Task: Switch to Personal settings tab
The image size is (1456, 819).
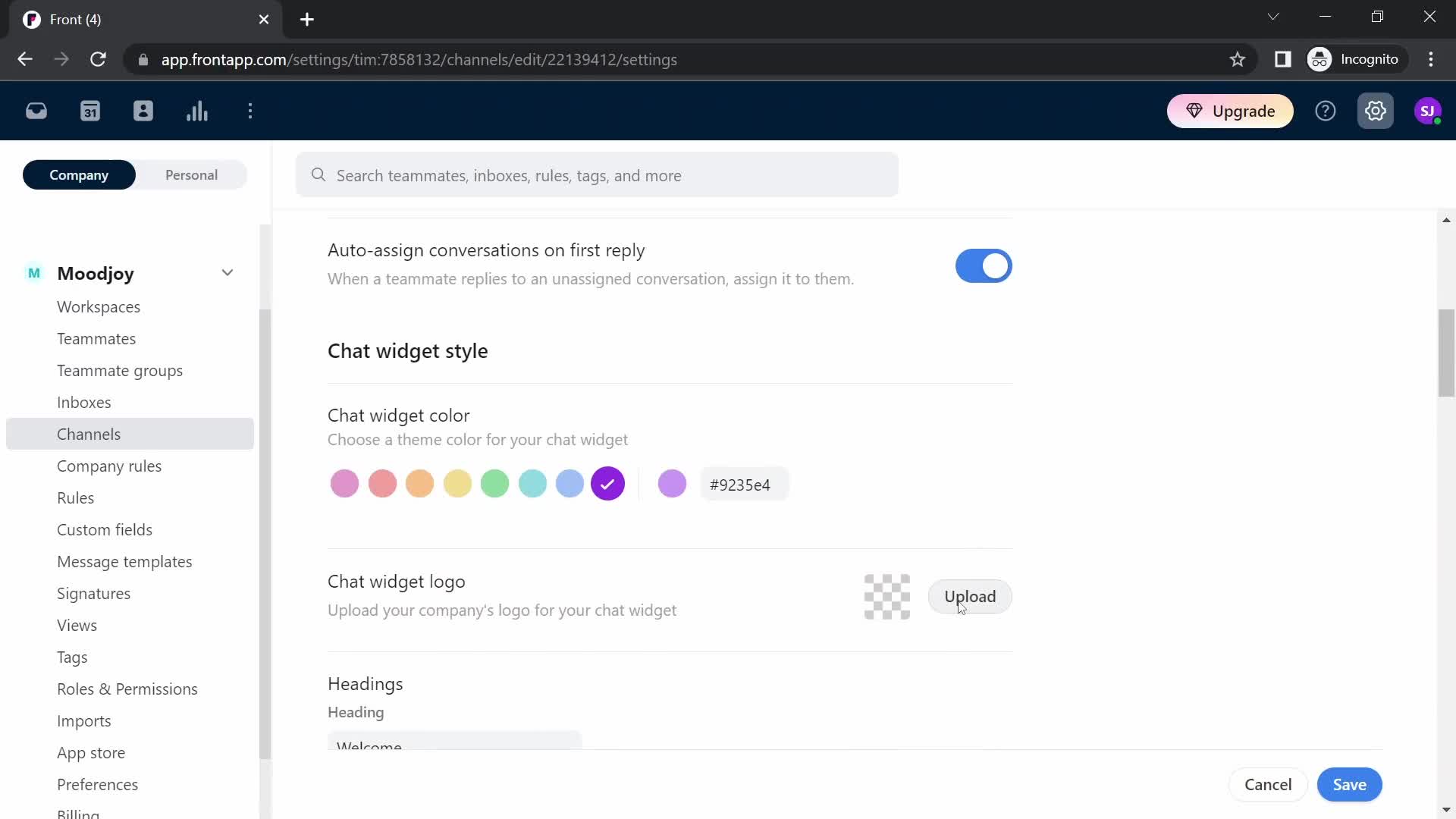Action: 191,175
